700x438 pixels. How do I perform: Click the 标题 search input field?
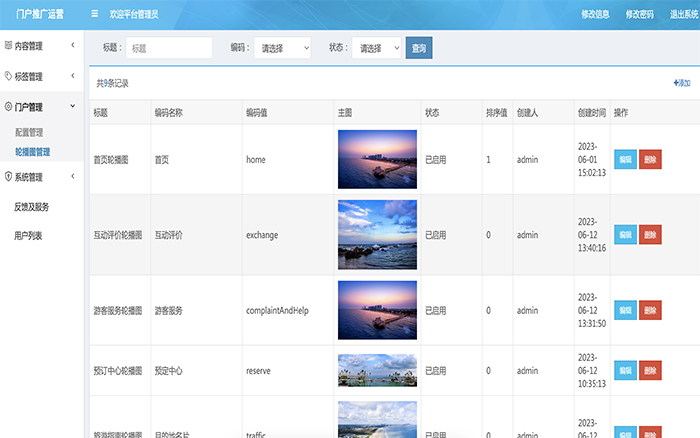(169, 48)
